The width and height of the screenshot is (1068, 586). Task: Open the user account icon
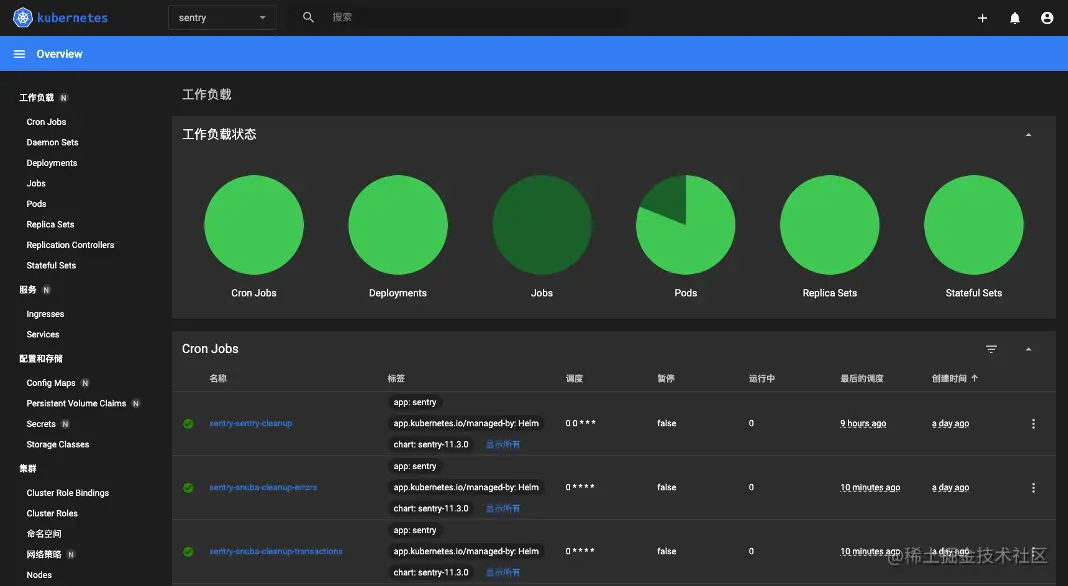pyautogui.click(x=1047, y=18)
